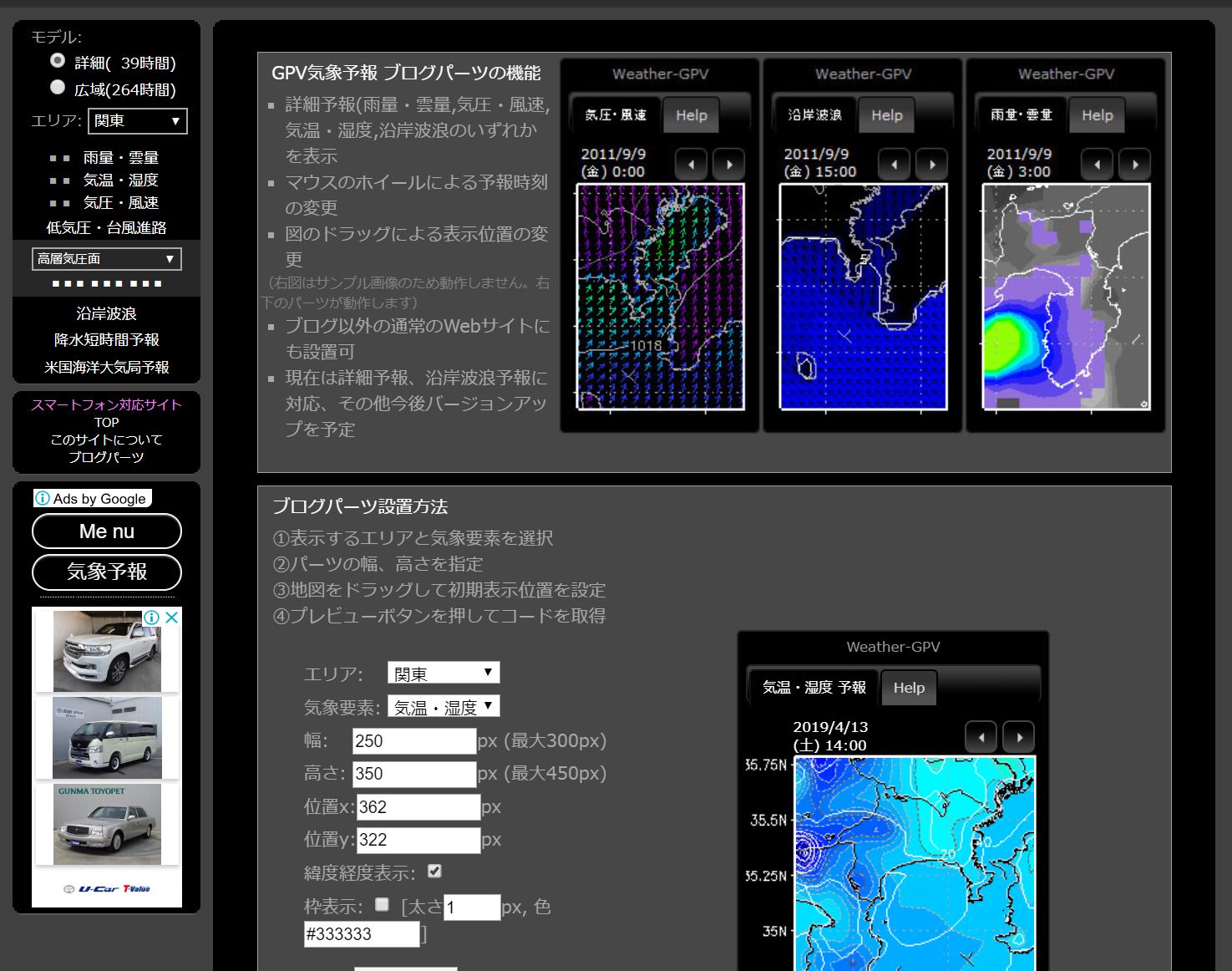1232x971 pixels.
Task: Open the GUNMA TOYOPET sedan ad thumbnail
Action: (x=107, y=825)
